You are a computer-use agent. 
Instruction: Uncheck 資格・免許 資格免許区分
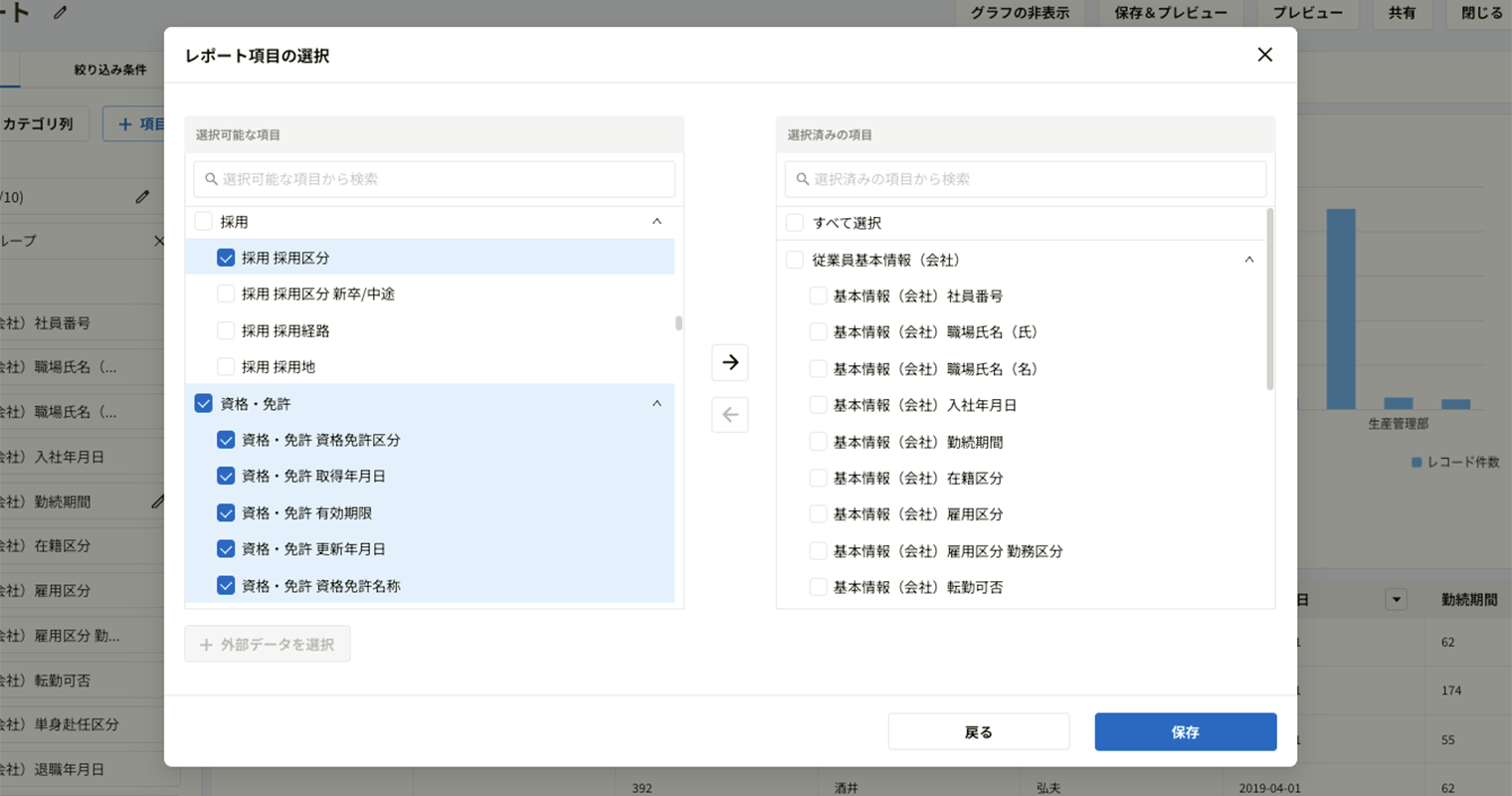click(x=226, y=440)
